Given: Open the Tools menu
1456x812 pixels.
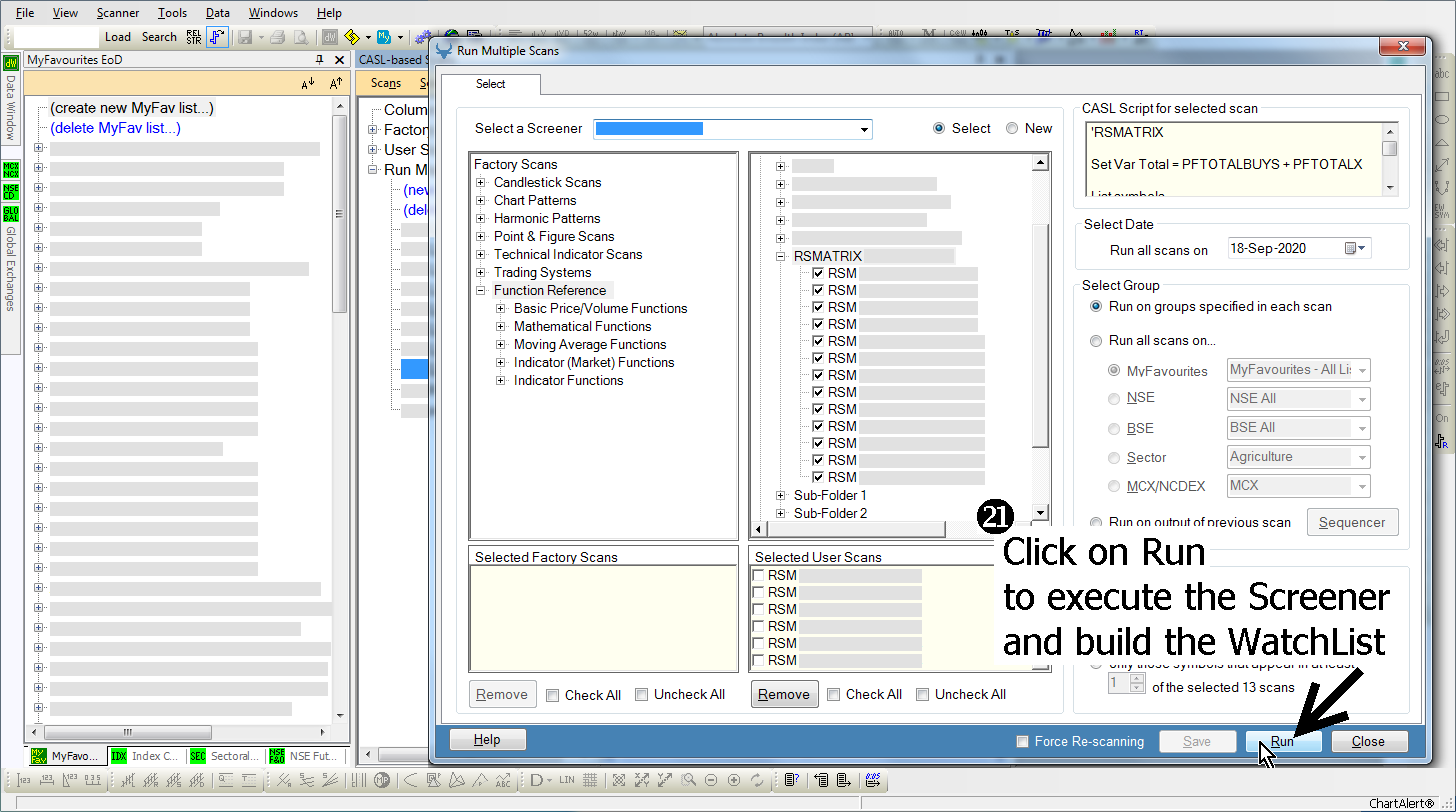Looking at the screenshot, I should coord(172,13).
